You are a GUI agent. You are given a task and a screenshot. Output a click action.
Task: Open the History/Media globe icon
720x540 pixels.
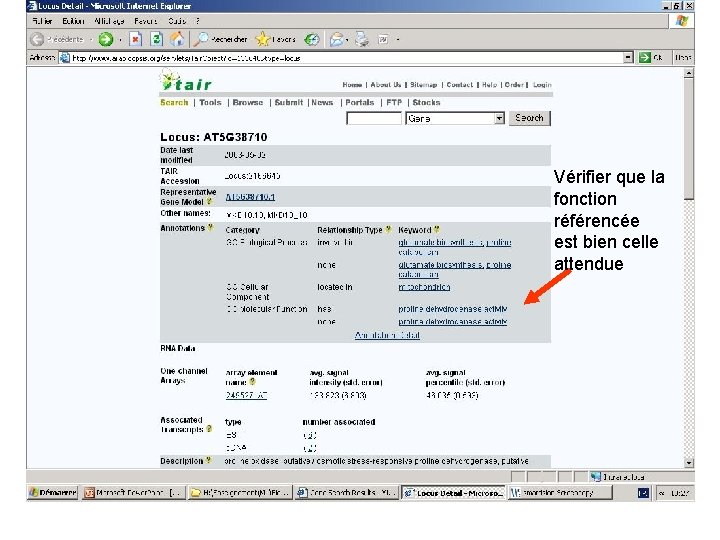pos(312,39)
